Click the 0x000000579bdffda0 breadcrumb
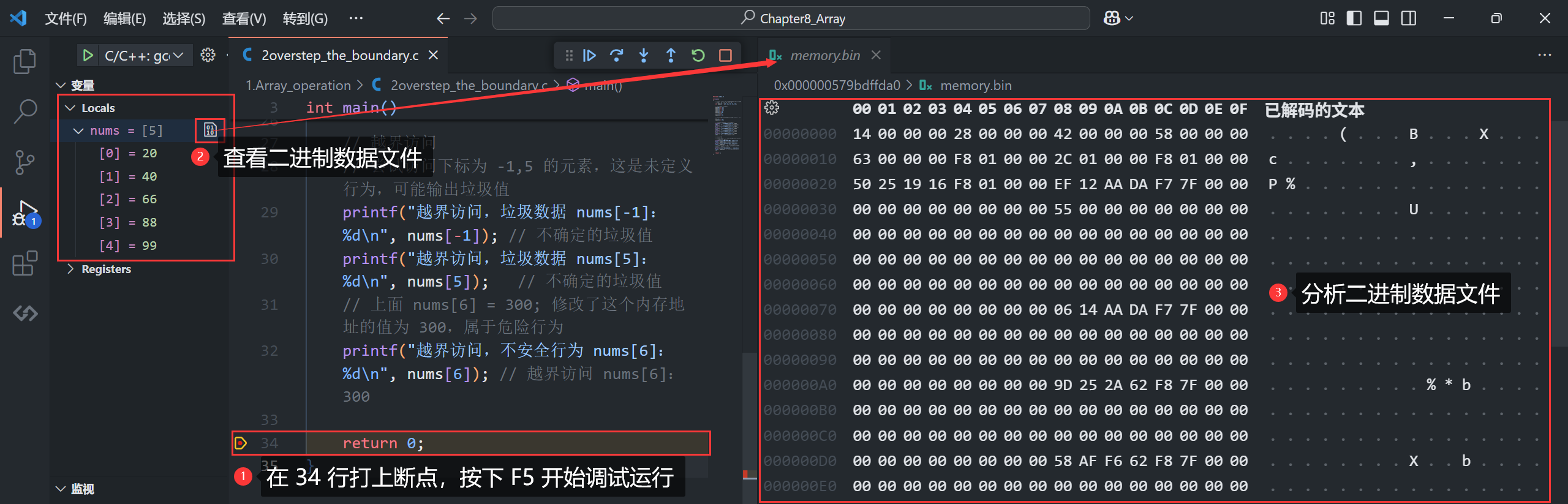1568x504 pixels. coord(837,86)
